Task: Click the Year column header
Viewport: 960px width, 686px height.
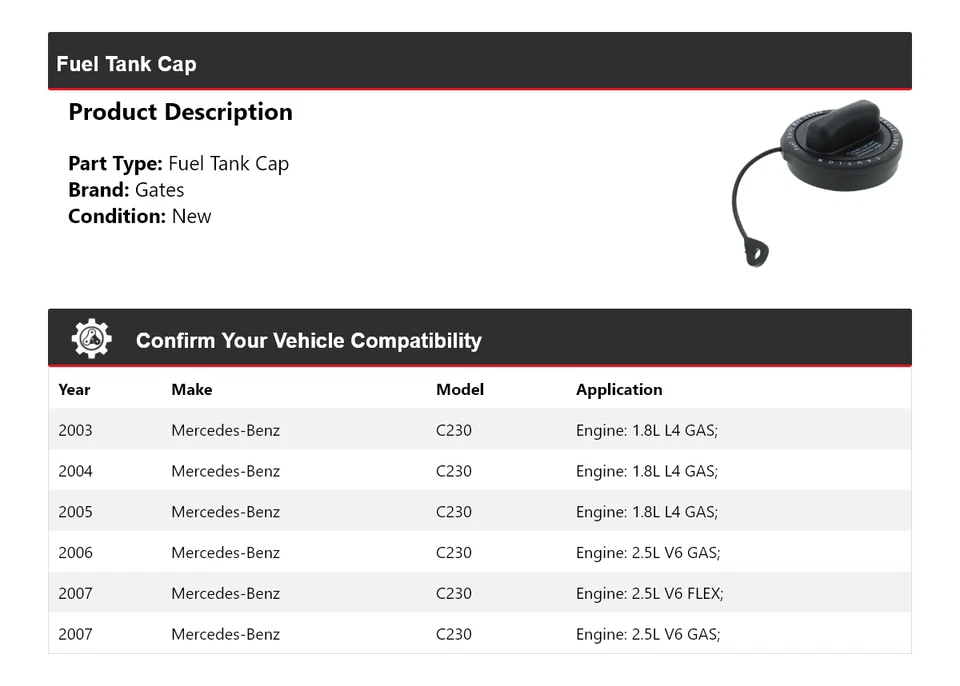Action: coord(74,390)
